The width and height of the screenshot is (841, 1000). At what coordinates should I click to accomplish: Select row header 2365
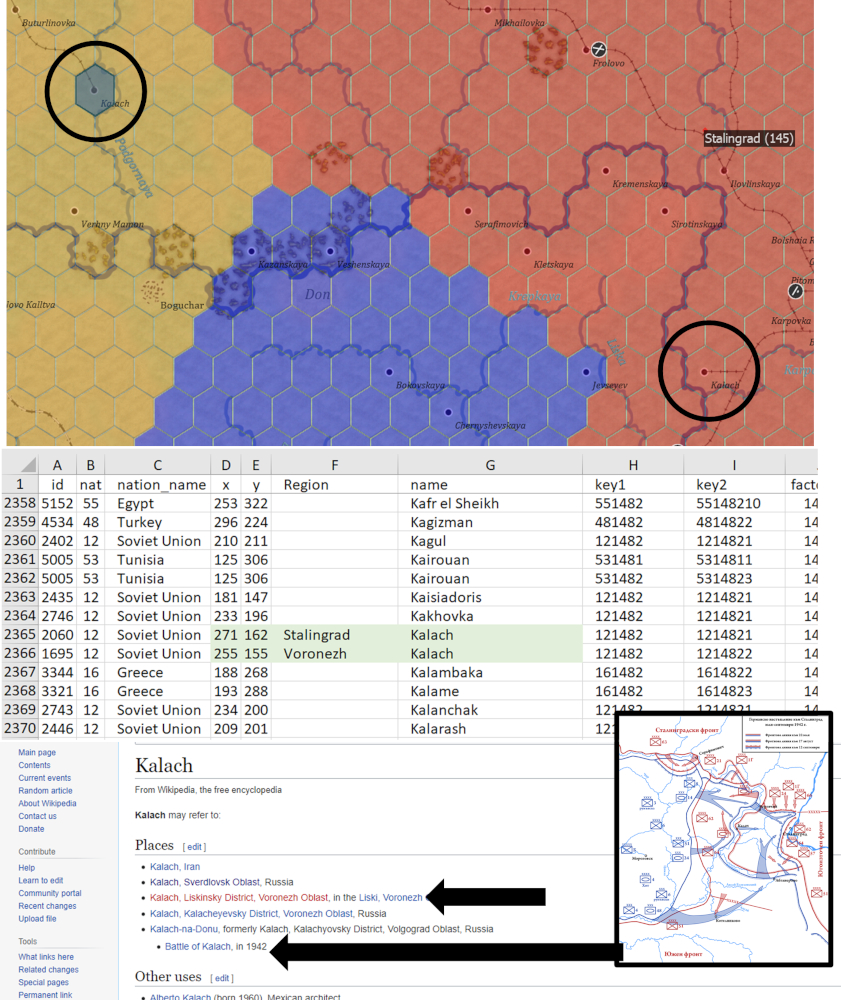pyautogui.click(x=20, y=635)
